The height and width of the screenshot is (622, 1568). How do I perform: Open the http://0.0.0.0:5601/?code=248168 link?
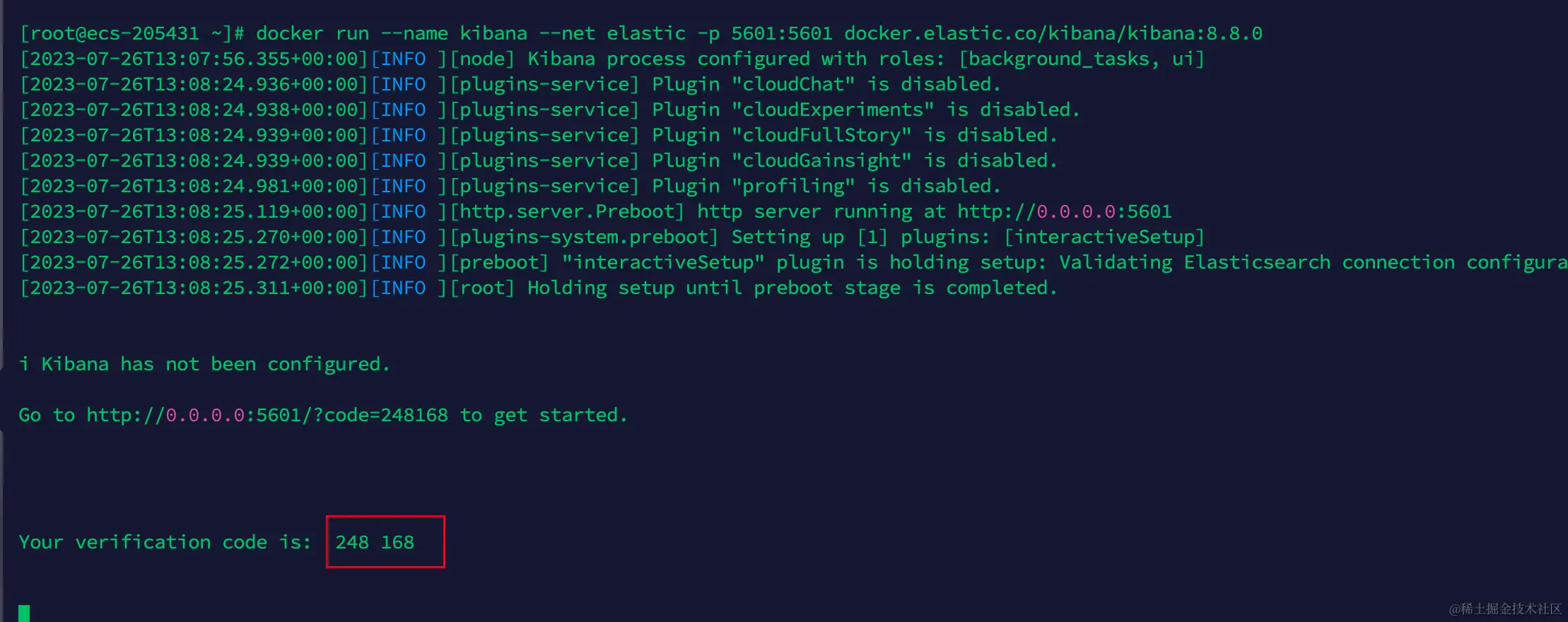[267, 415]
